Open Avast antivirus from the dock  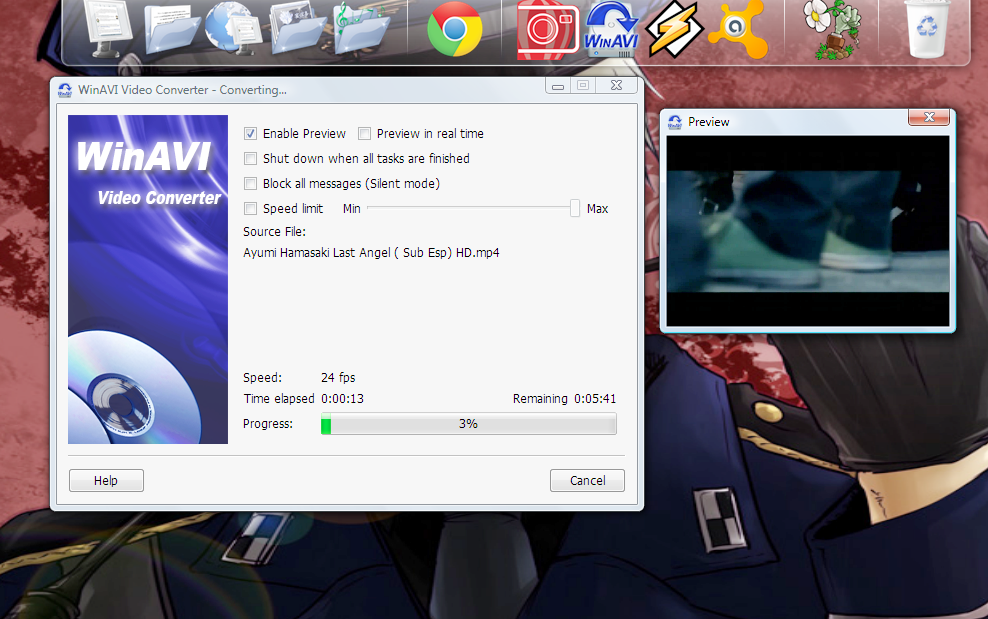740,30
